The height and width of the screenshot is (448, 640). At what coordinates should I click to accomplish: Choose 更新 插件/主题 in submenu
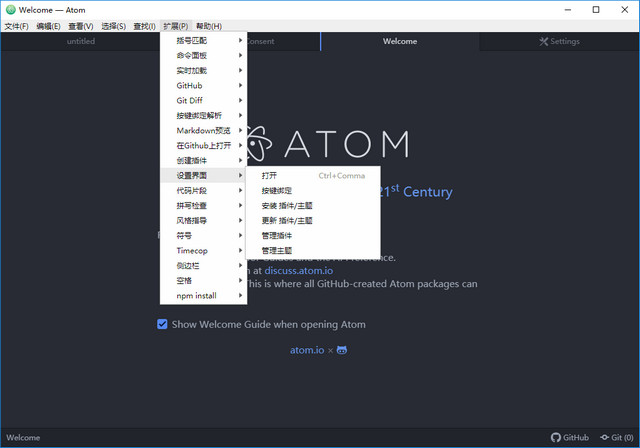(313, 221)
